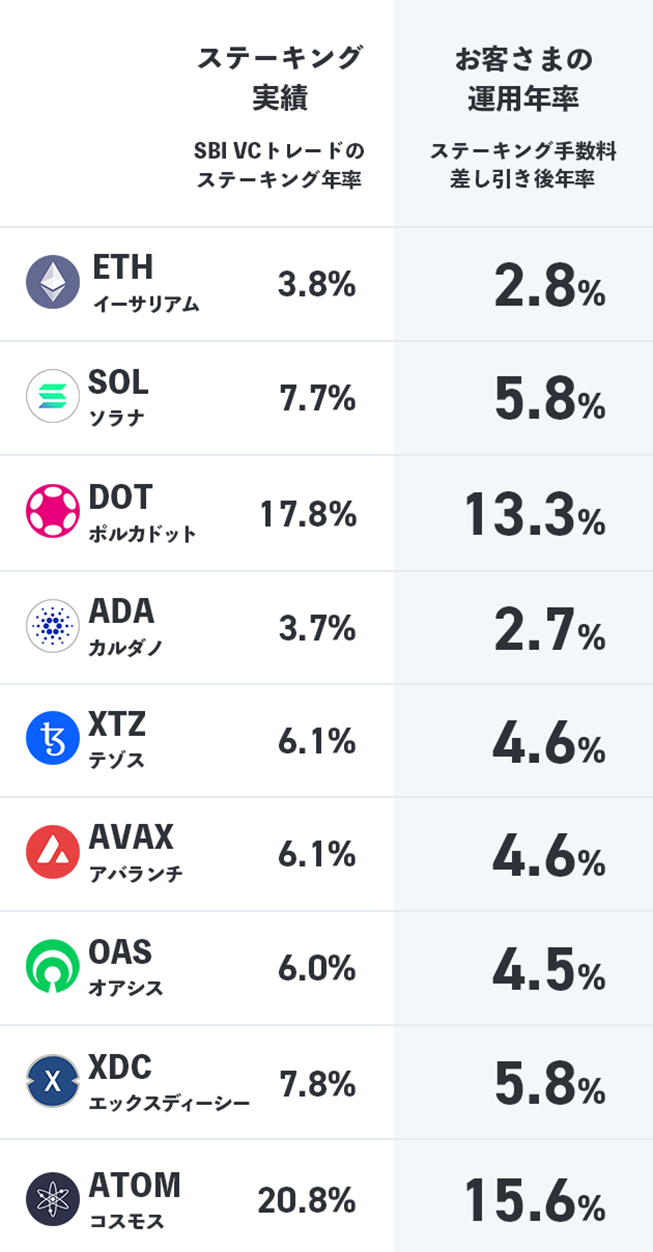Click the Cardano (ADA) coin icon

tap(52, 626)
